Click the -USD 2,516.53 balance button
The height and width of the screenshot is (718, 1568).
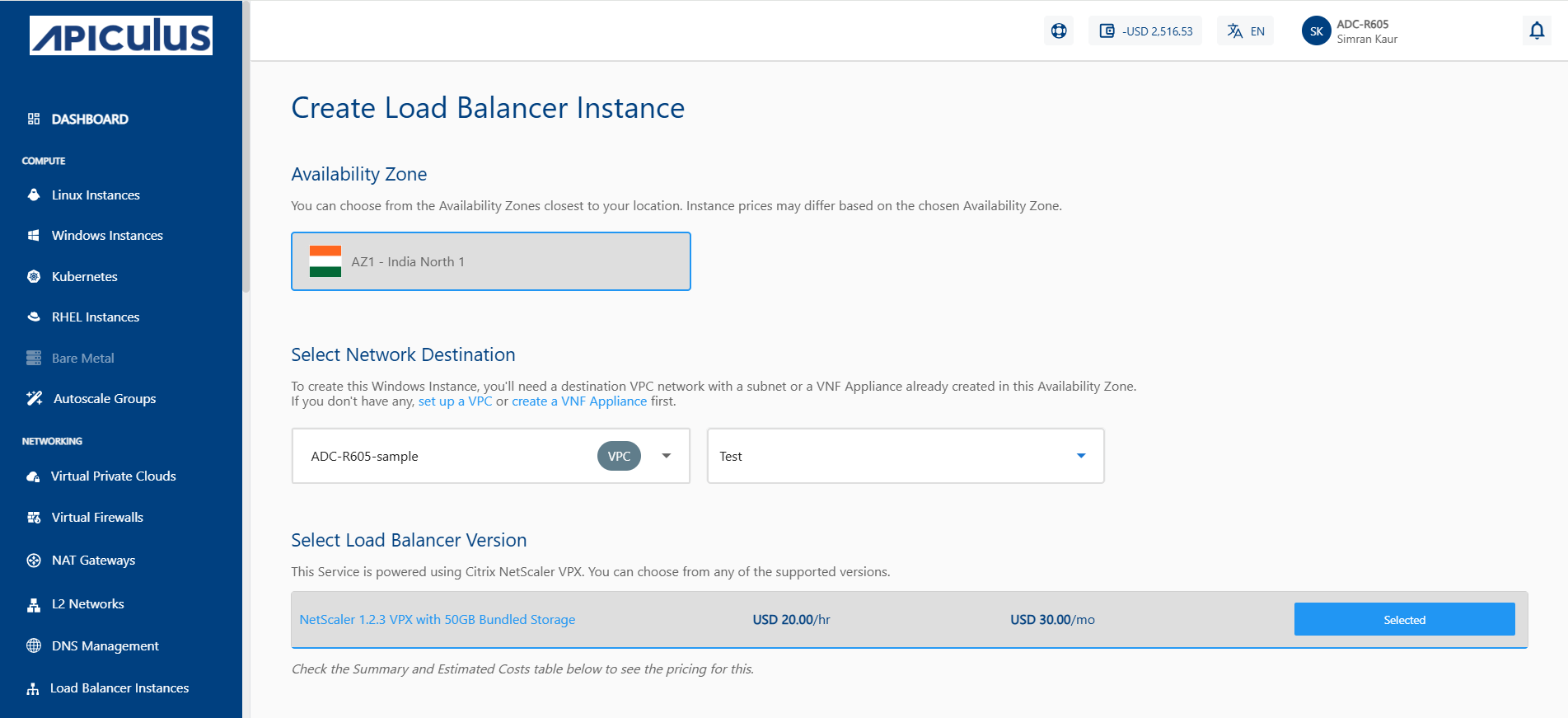[1145, 31]
